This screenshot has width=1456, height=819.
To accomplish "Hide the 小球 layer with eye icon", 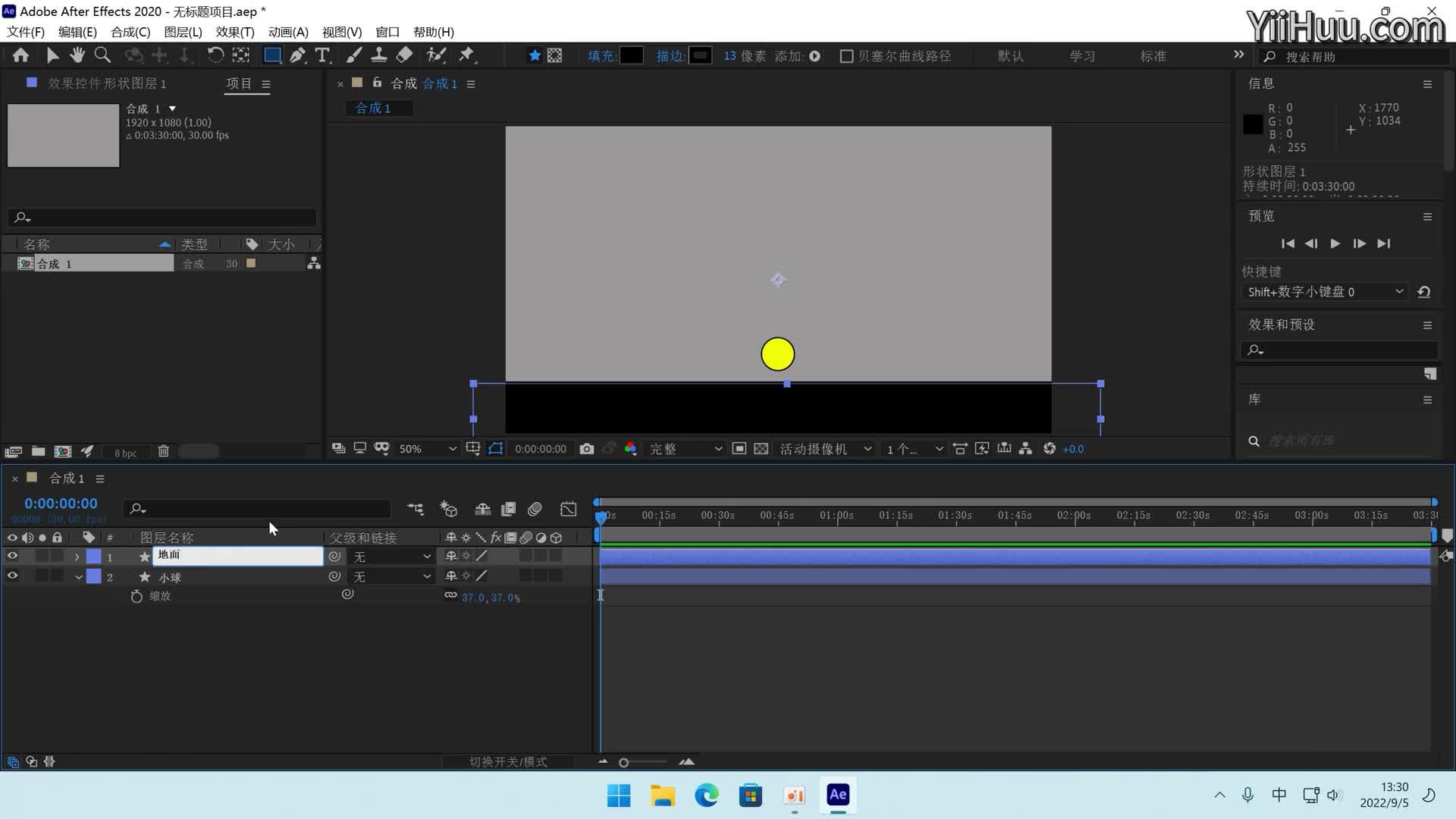I will pos(12,576).
